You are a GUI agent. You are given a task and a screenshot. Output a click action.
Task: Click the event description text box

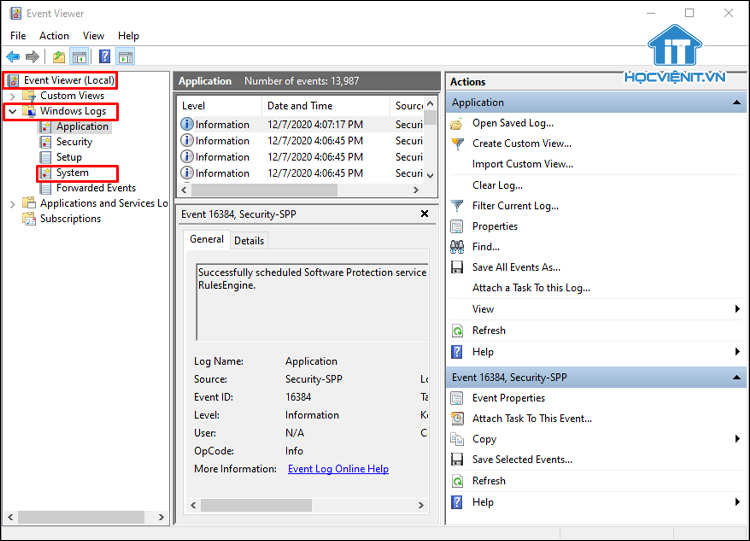point(312,302)
